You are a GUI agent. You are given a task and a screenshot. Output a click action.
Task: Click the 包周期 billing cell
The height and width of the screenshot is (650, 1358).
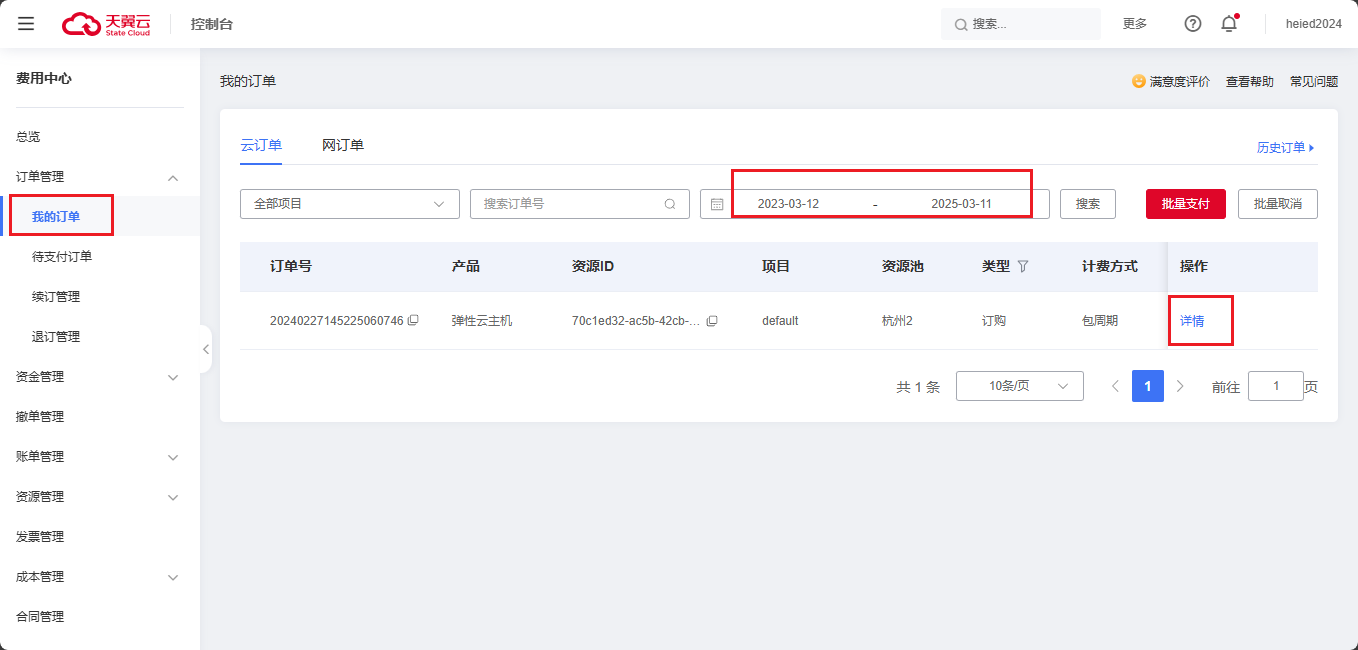pos(1100,321)
